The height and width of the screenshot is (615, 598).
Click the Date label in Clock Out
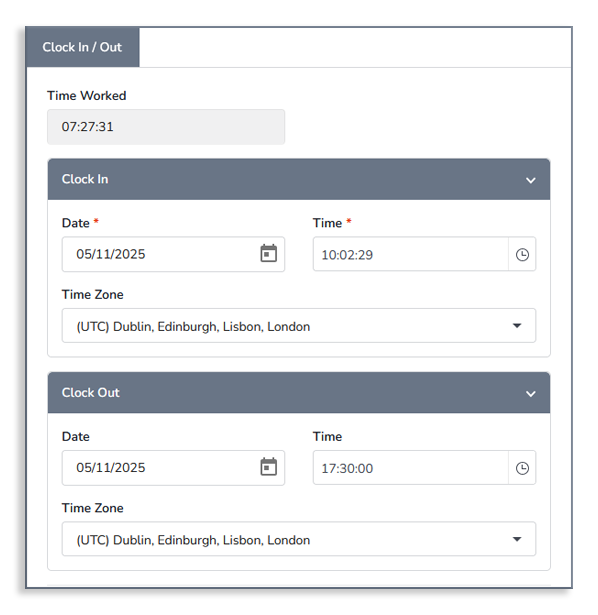point(76,437)
